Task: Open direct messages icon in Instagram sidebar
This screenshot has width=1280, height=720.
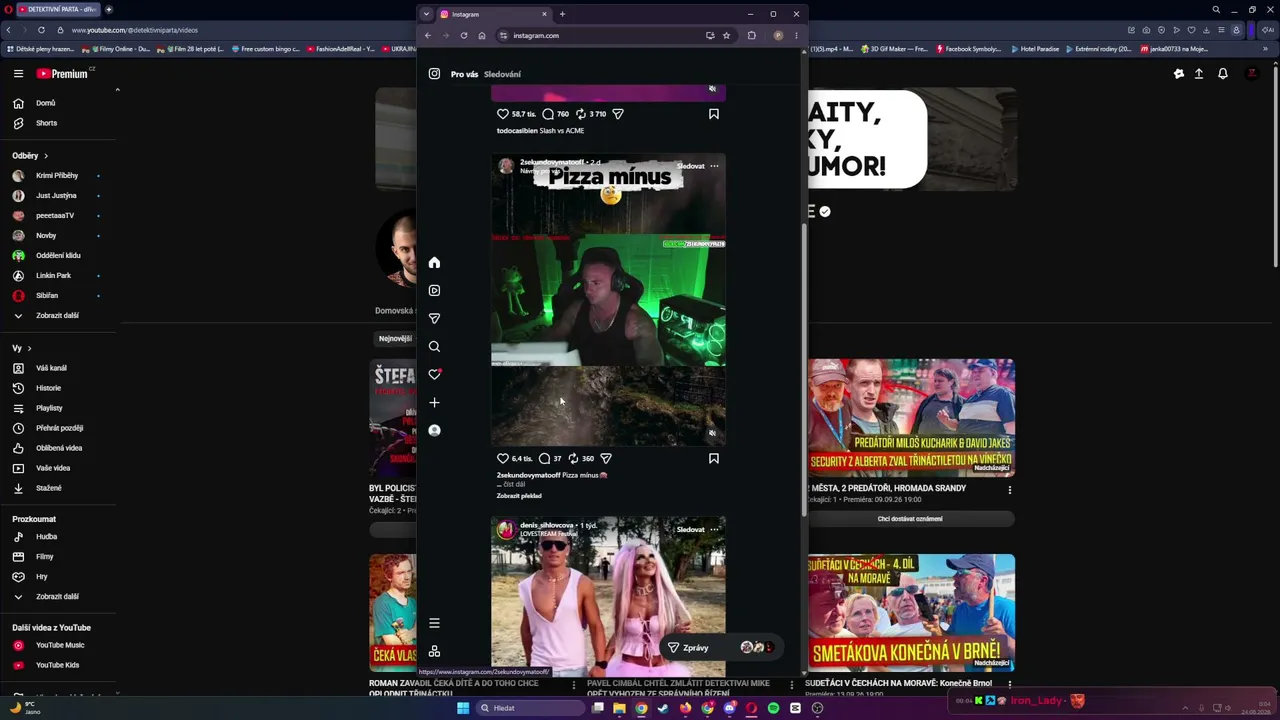Action: pos(434,319)
